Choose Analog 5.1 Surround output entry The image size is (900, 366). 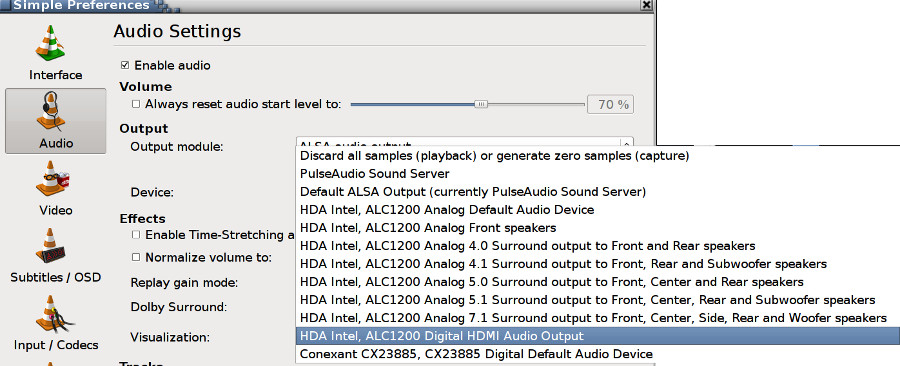598,300
